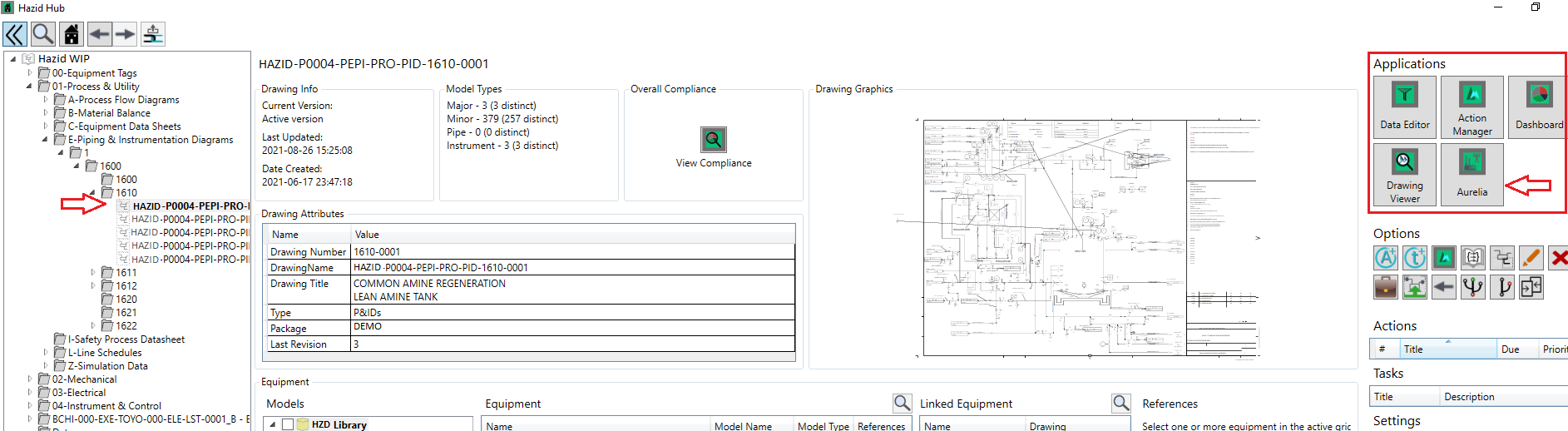Tick the HZD Library checkbox
This screenshot has height=431, width=1568.
click(x=288, y=424)
